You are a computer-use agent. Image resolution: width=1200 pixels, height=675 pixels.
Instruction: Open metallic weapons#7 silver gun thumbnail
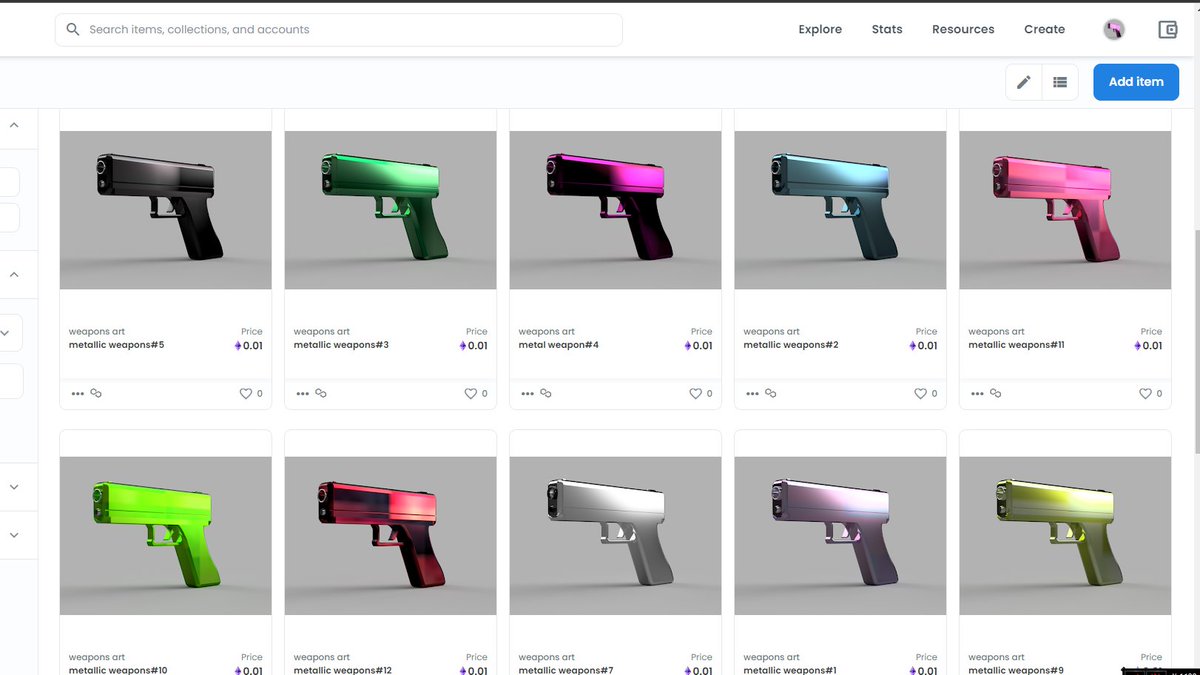click(616, 536)
